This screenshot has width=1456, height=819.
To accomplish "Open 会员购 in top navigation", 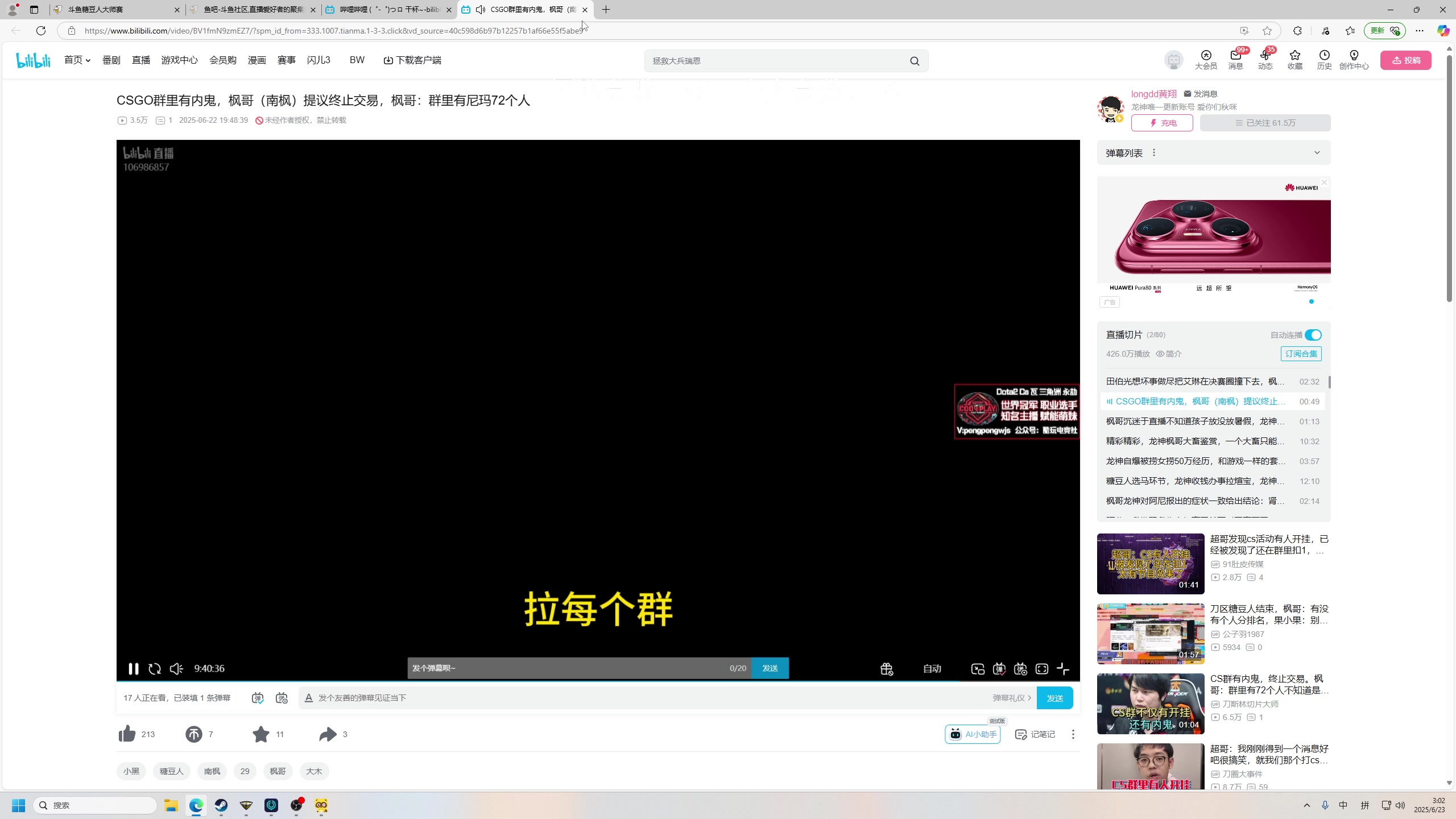I will click(x=223, y=60).
